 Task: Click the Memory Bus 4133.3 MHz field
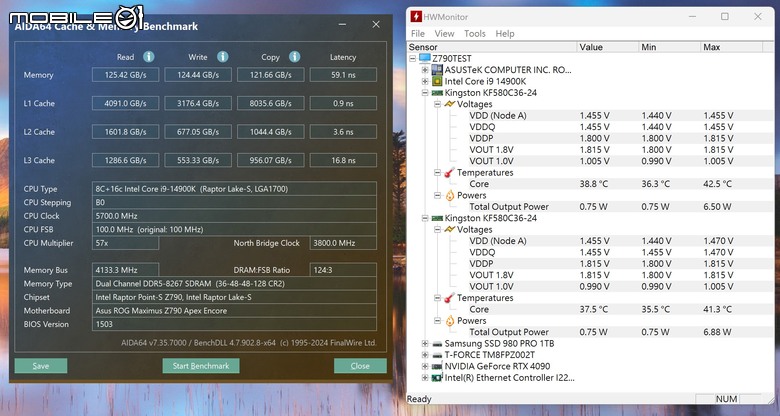click(125, 270)
